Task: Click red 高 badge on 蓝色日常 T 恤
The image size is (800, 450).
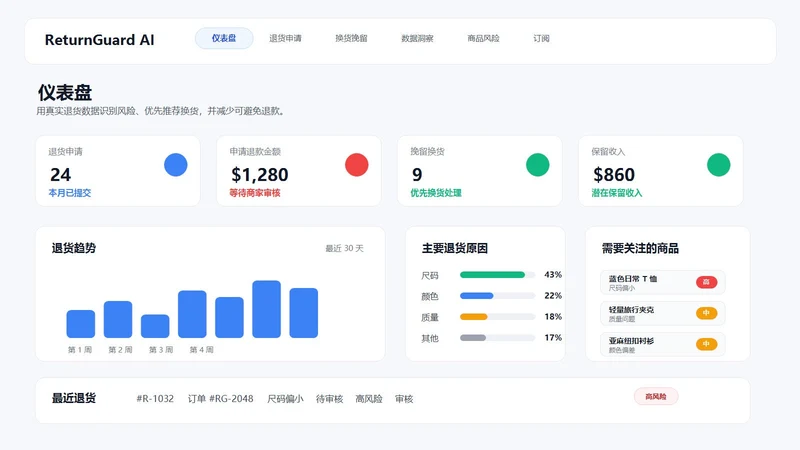Action: pos(707,282)
